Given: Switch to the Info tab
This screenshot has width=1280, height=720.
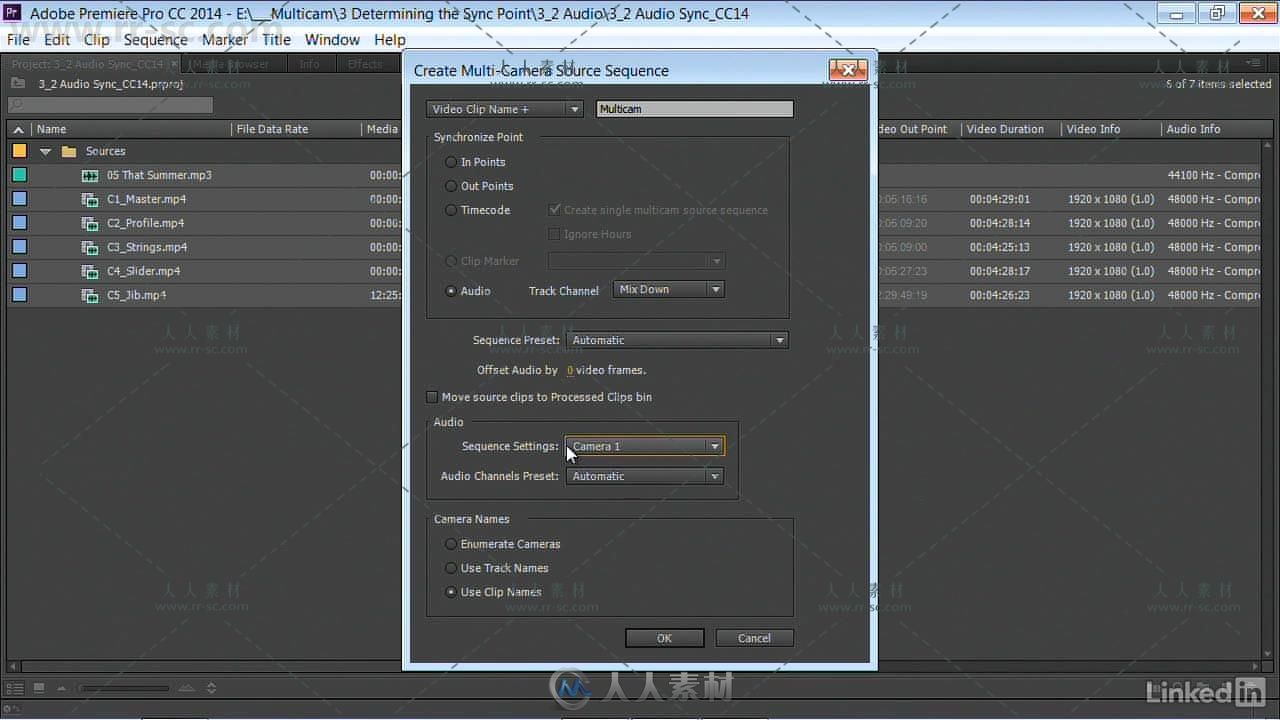Looking at the screenshot, I should coord(310,64).
